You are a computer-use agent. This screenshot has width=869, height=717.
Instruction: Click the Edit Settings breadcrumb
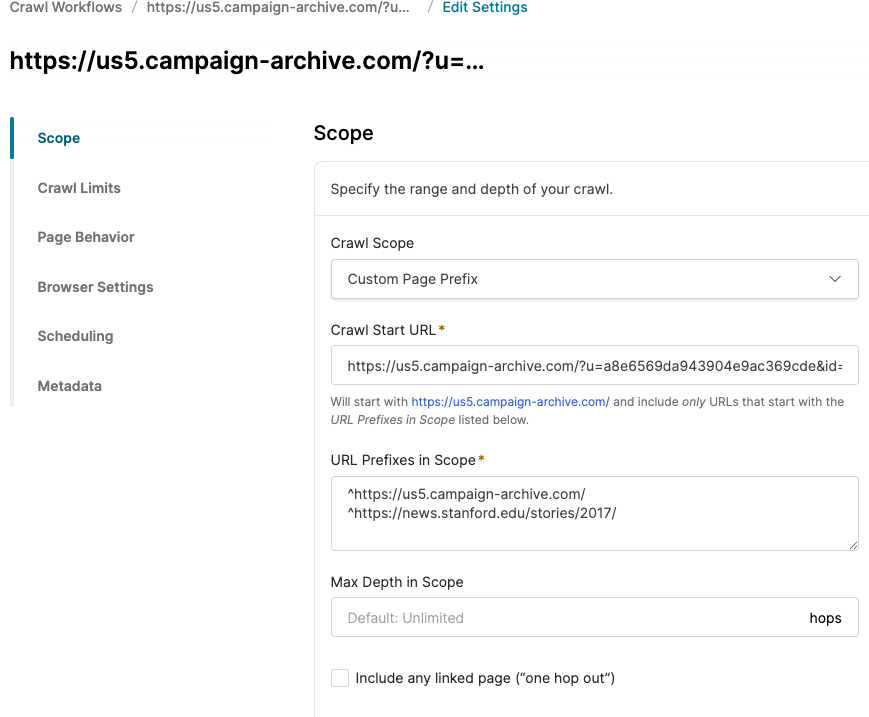pos(485,7)
